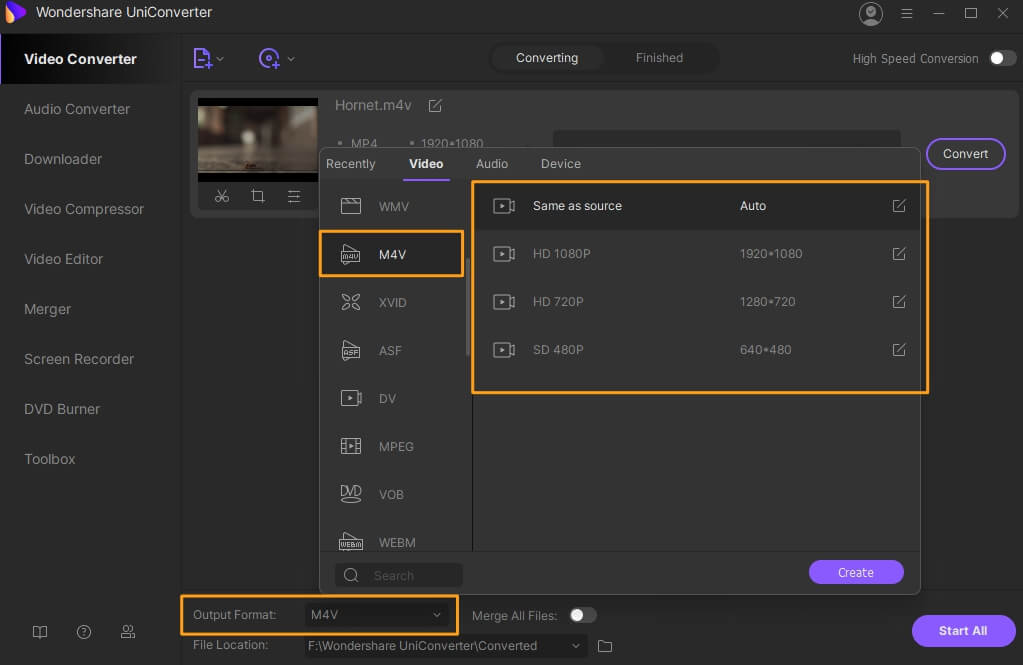
Task: Select the Same as source preset row
Action: [697, 206]
